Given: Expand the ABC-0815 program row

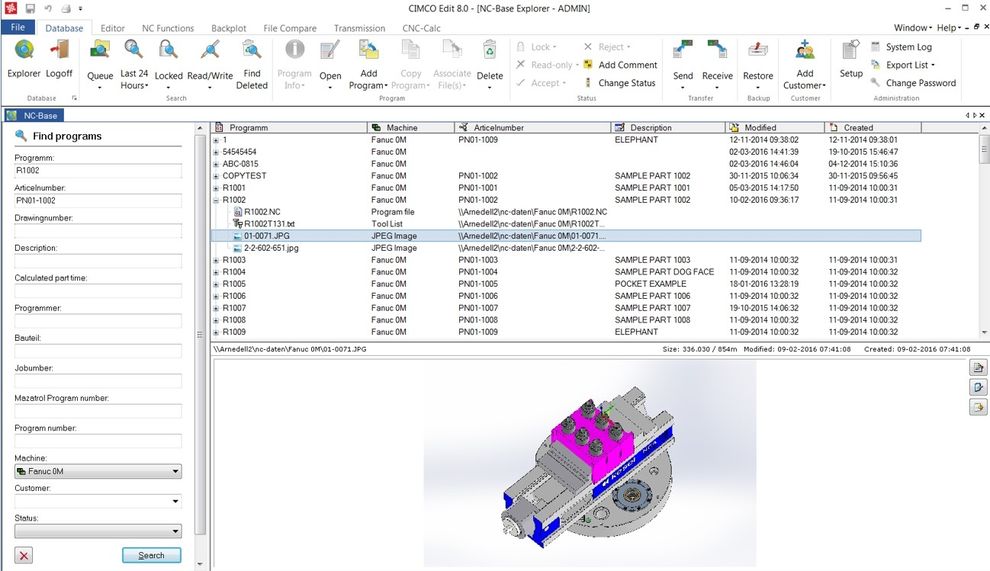Looking at the screenshot, I should [216, 164].
